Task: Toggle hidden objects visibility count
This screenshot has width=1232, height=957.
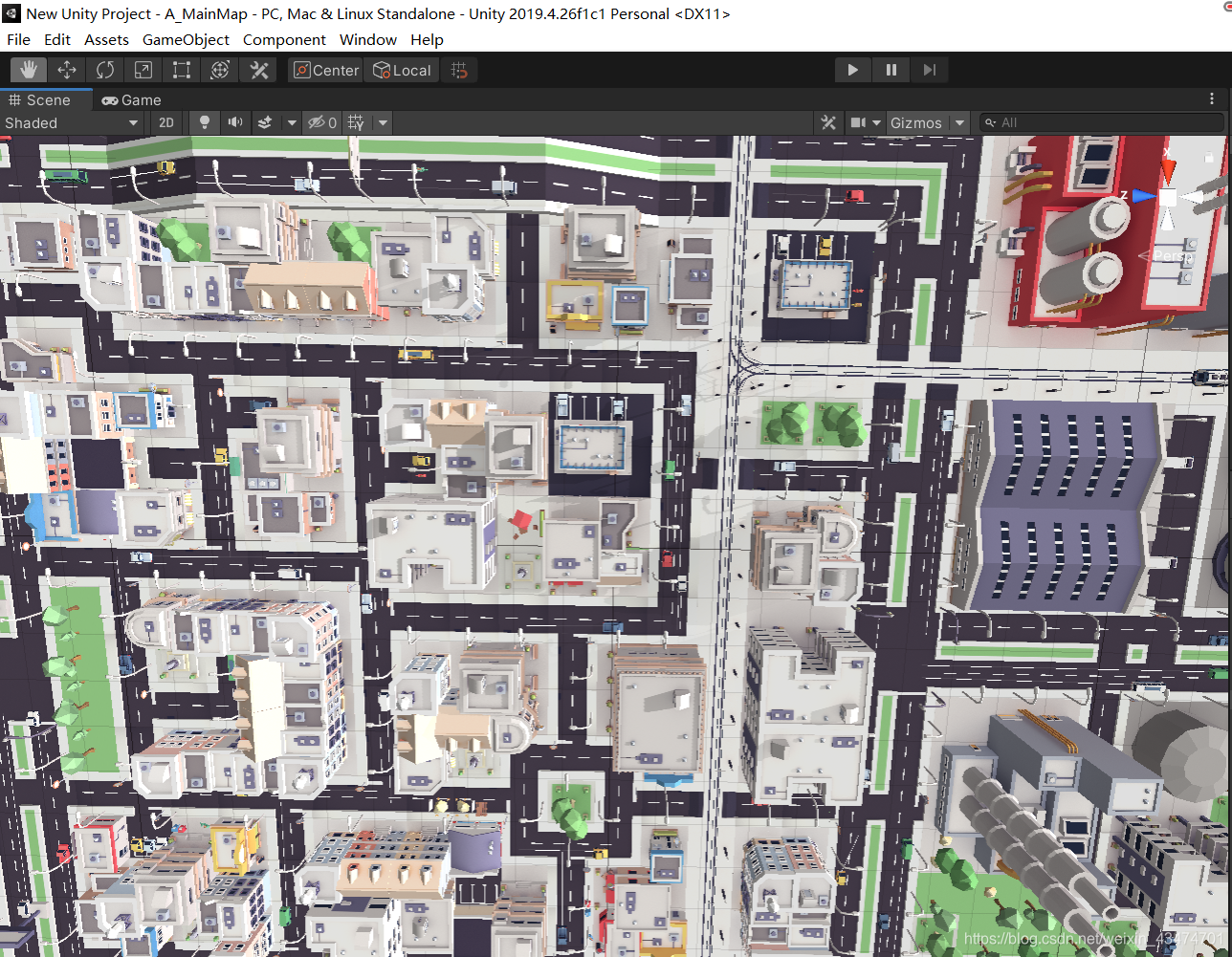Action: [x=321, y=122]
